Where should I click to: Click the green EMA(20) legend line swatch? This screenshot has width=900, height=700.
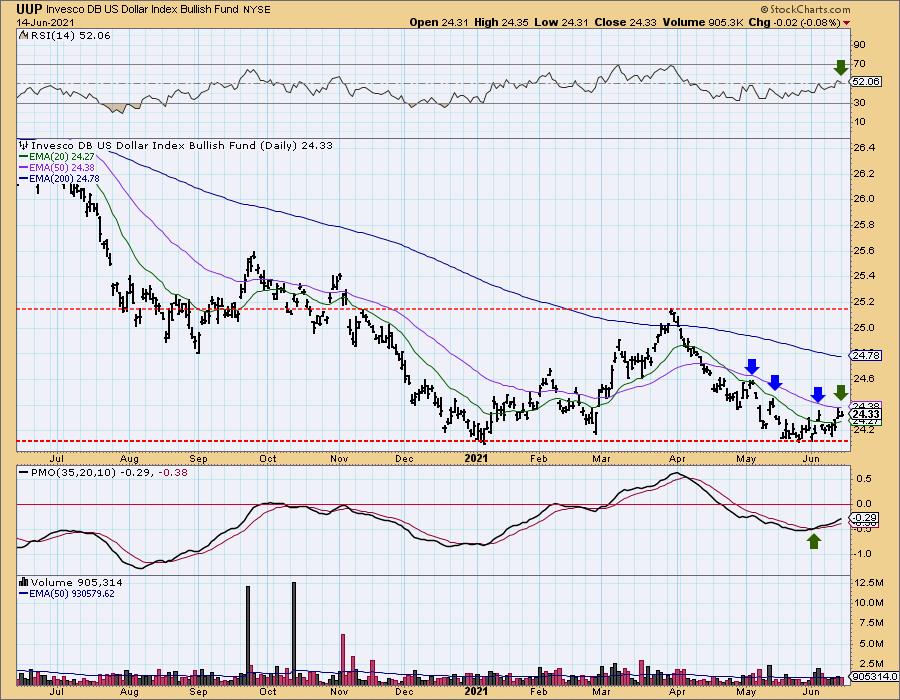click(24, 157)
